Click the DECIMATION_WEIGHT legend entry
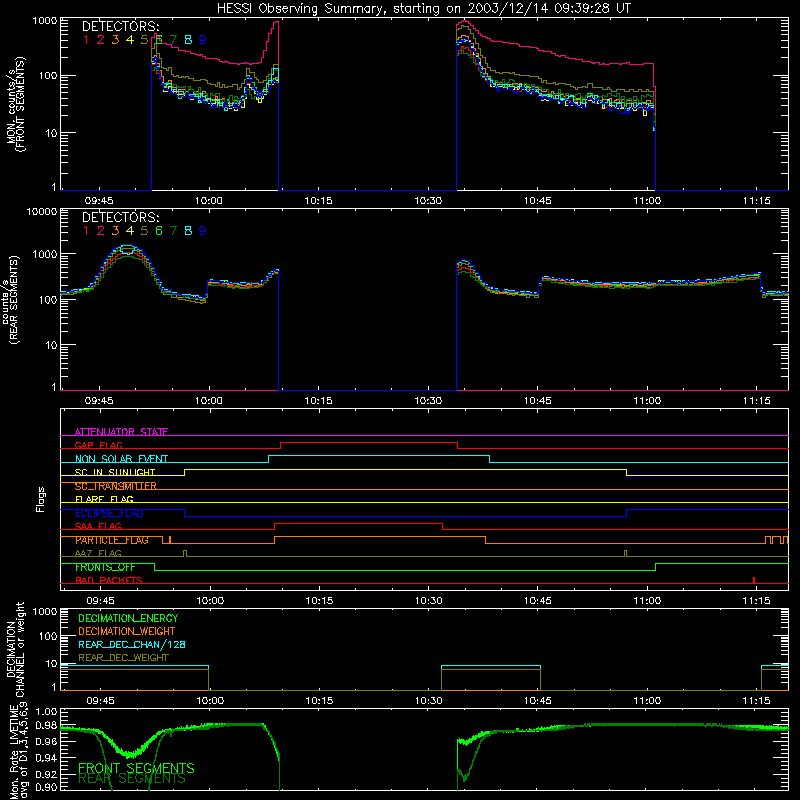 127,632
